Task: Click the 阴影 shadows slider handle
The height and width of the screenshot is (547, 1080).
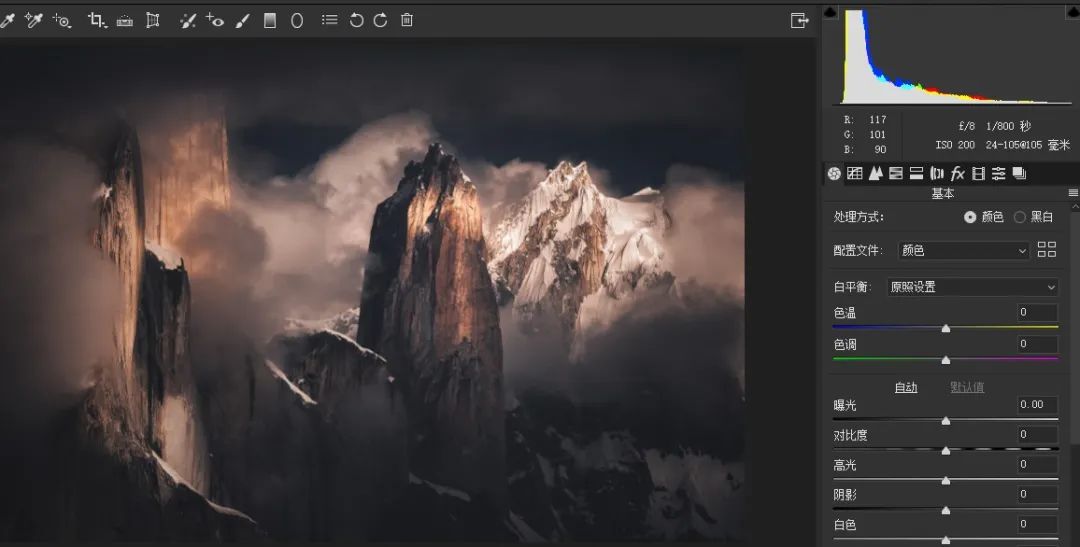Action: 946,510
